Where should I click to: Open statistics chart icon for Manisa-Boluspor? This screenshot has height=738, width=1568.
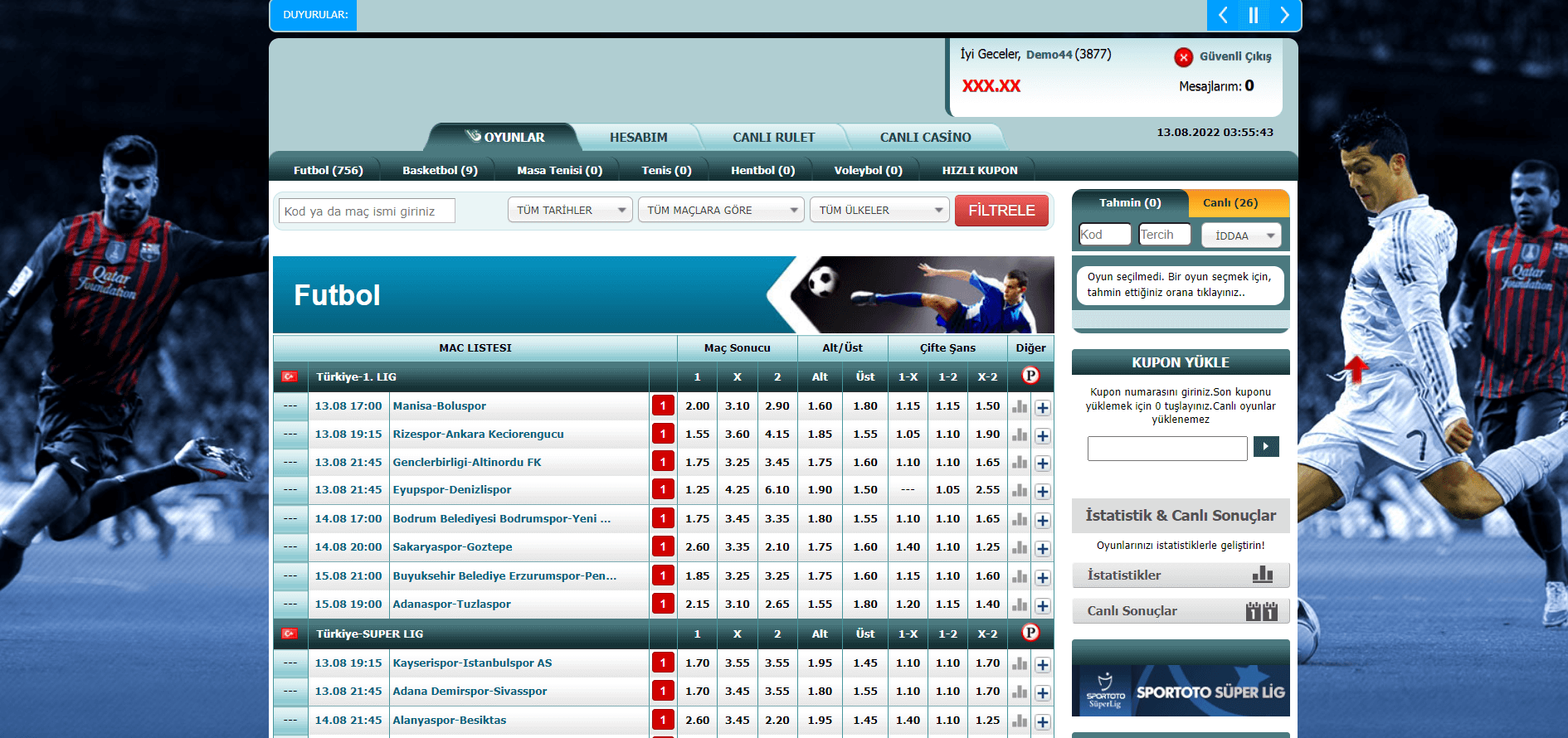pos(1020,406)
